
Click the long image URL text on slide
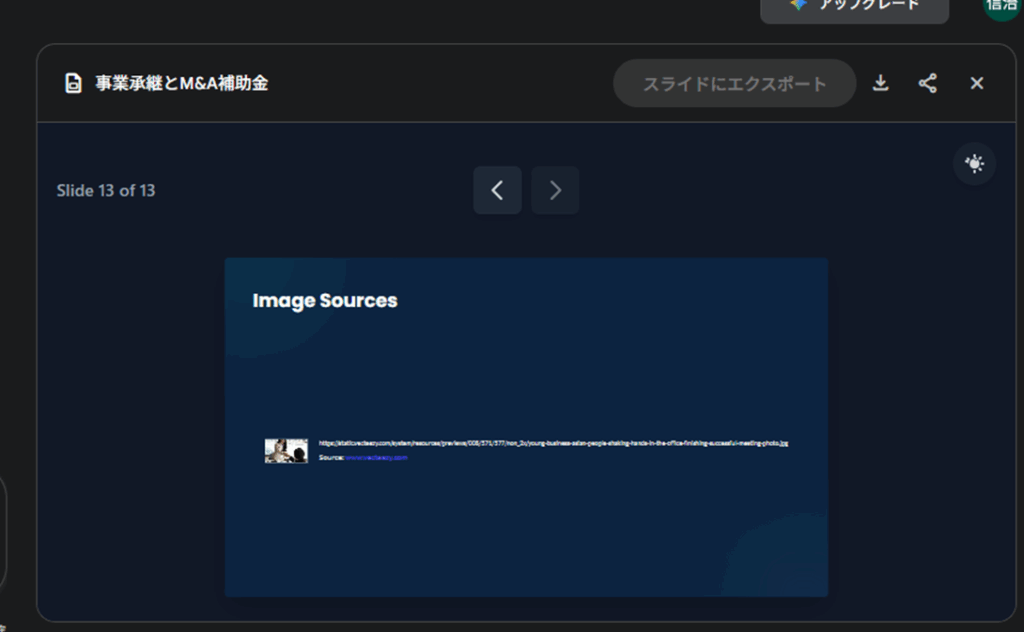point(553,443)
